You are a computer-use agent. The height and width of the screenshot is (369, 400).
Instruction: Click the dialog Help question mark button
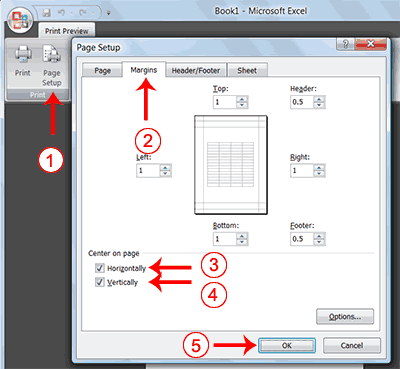[345, 44]
